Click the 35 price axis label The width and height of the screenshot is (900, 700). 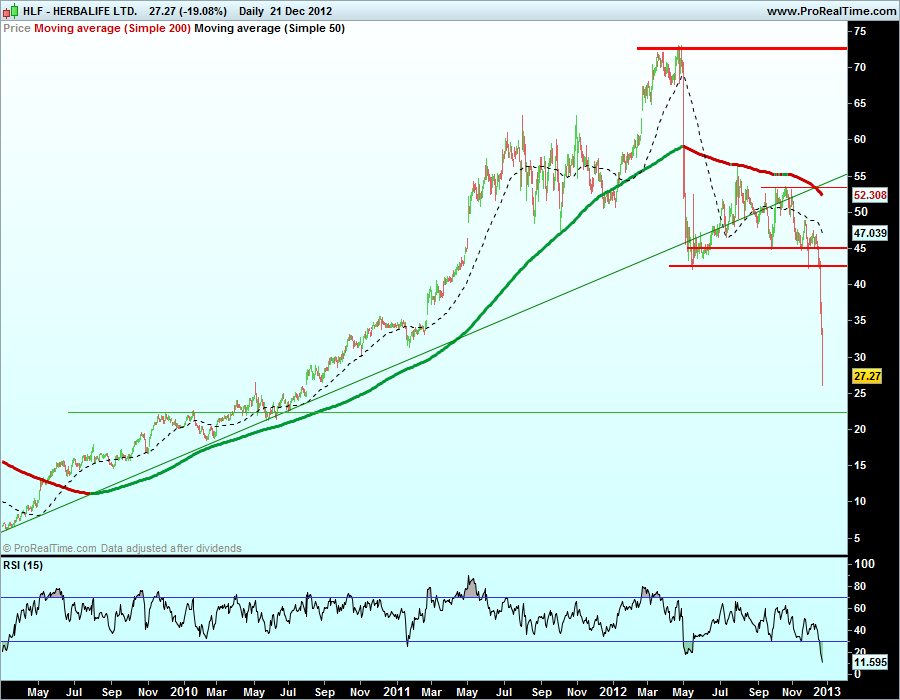[x=860, y=320]
